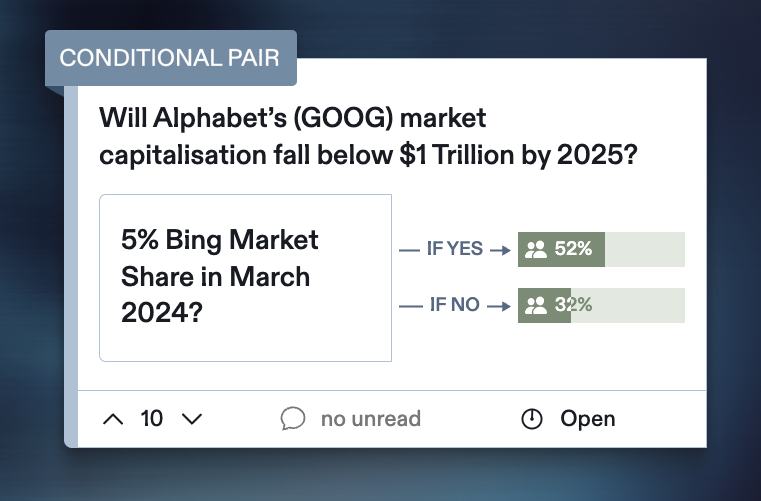This screenshot has height=501, width=761.
Task: Click the clock status icon
Action: click(x=533, y=419)
